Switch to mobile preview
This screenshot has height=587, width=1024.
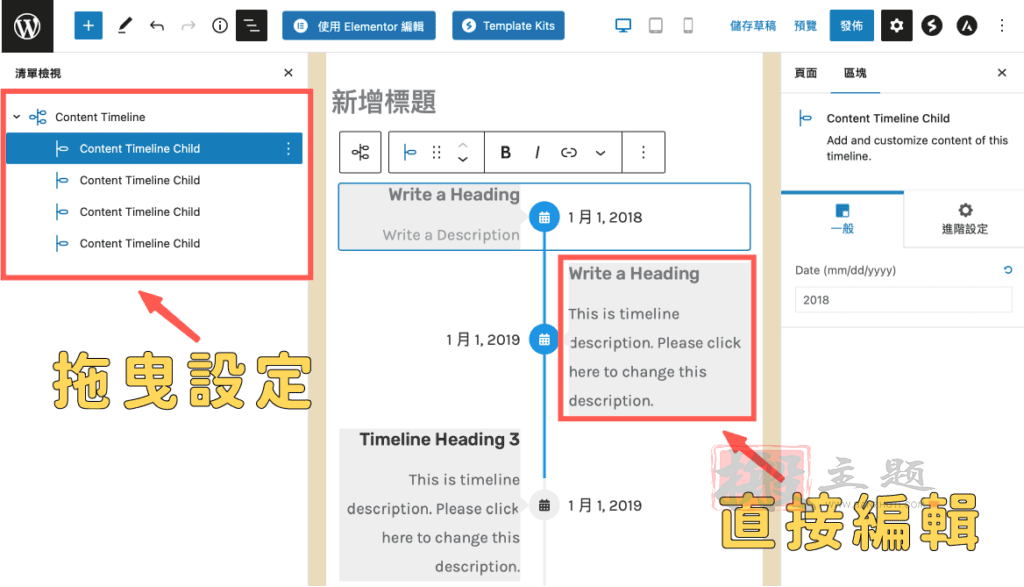click(688, 26)
